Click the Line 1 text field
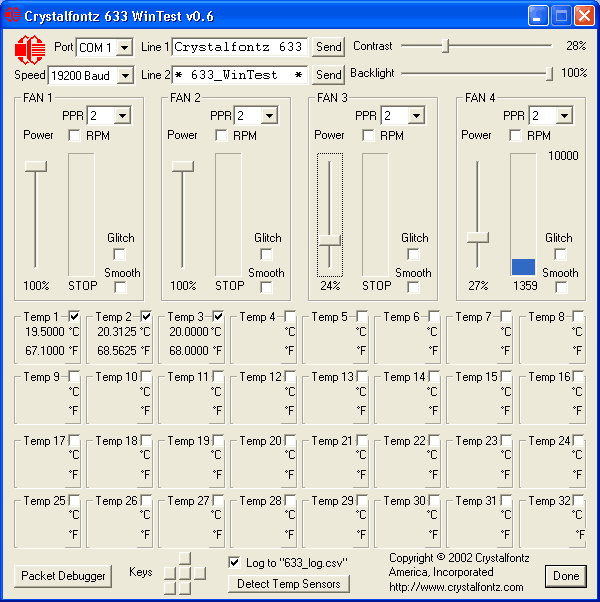 240,47
